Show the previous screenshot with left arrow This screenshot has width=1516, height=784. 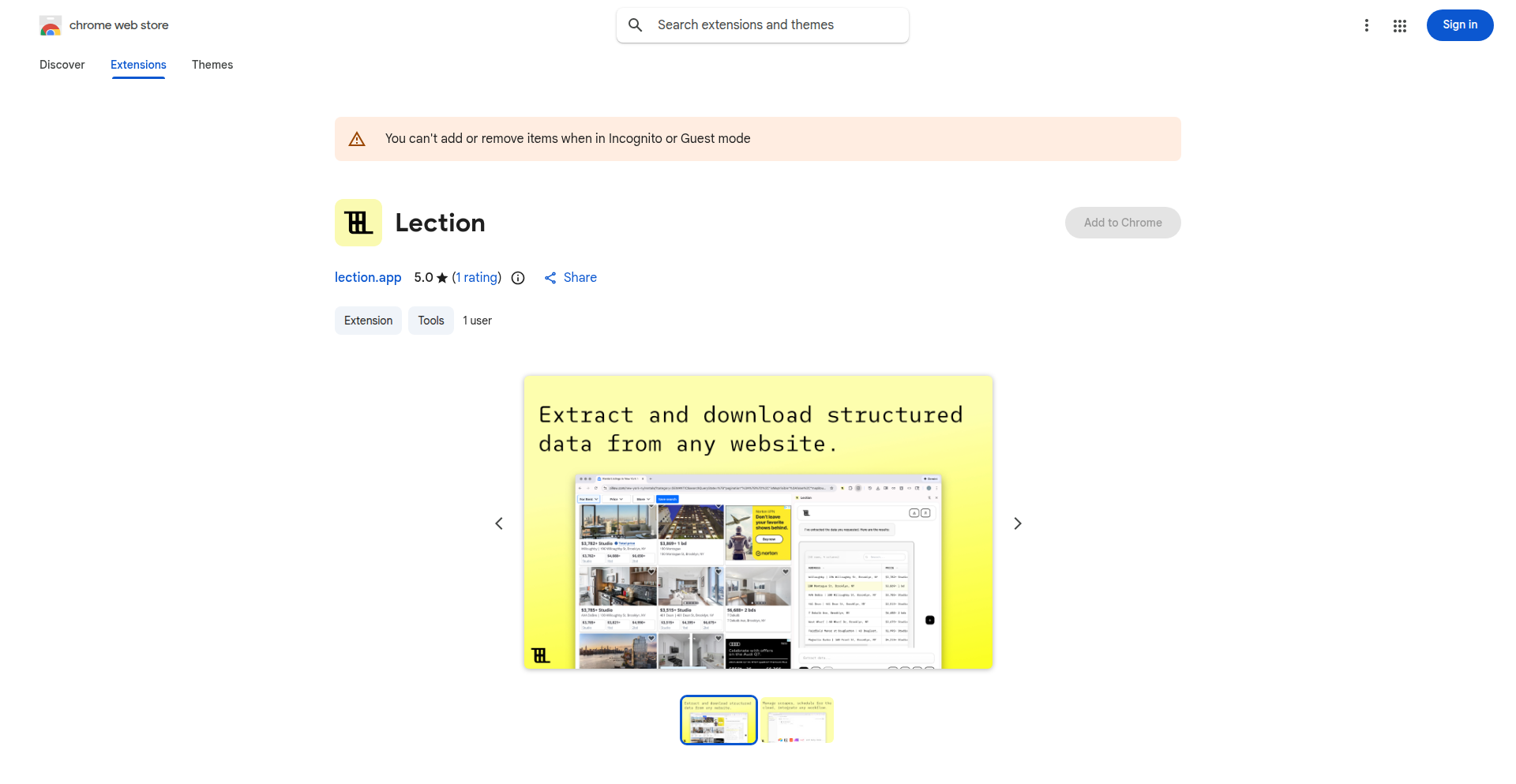click(x=499, y=523)
